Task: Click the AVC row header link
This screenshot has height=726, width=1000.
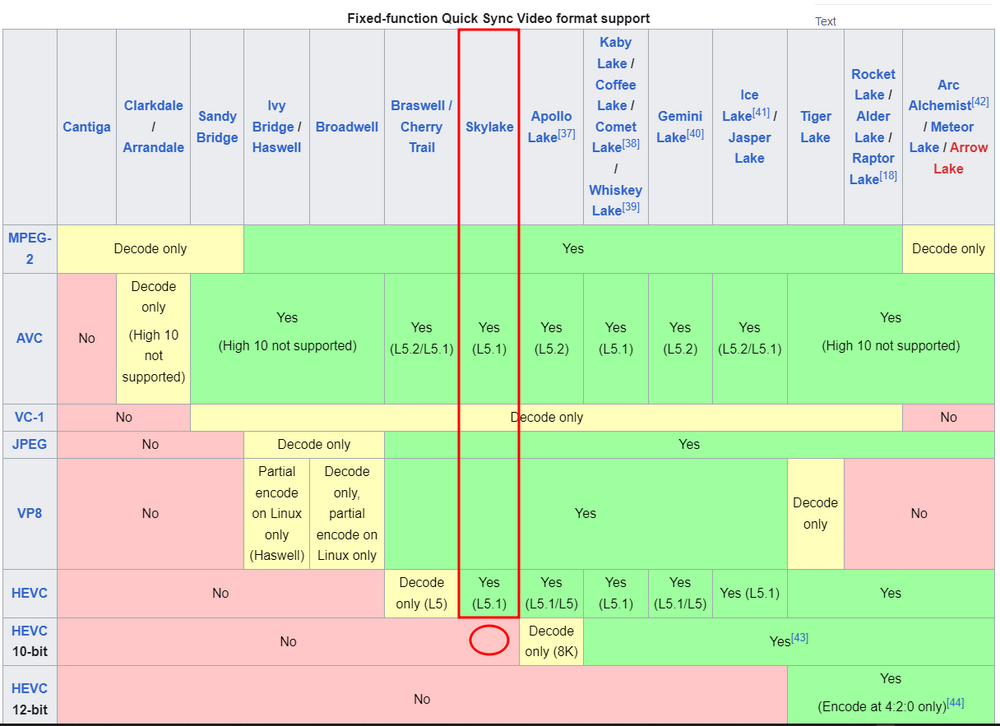Action: click(x=29, y=338)
